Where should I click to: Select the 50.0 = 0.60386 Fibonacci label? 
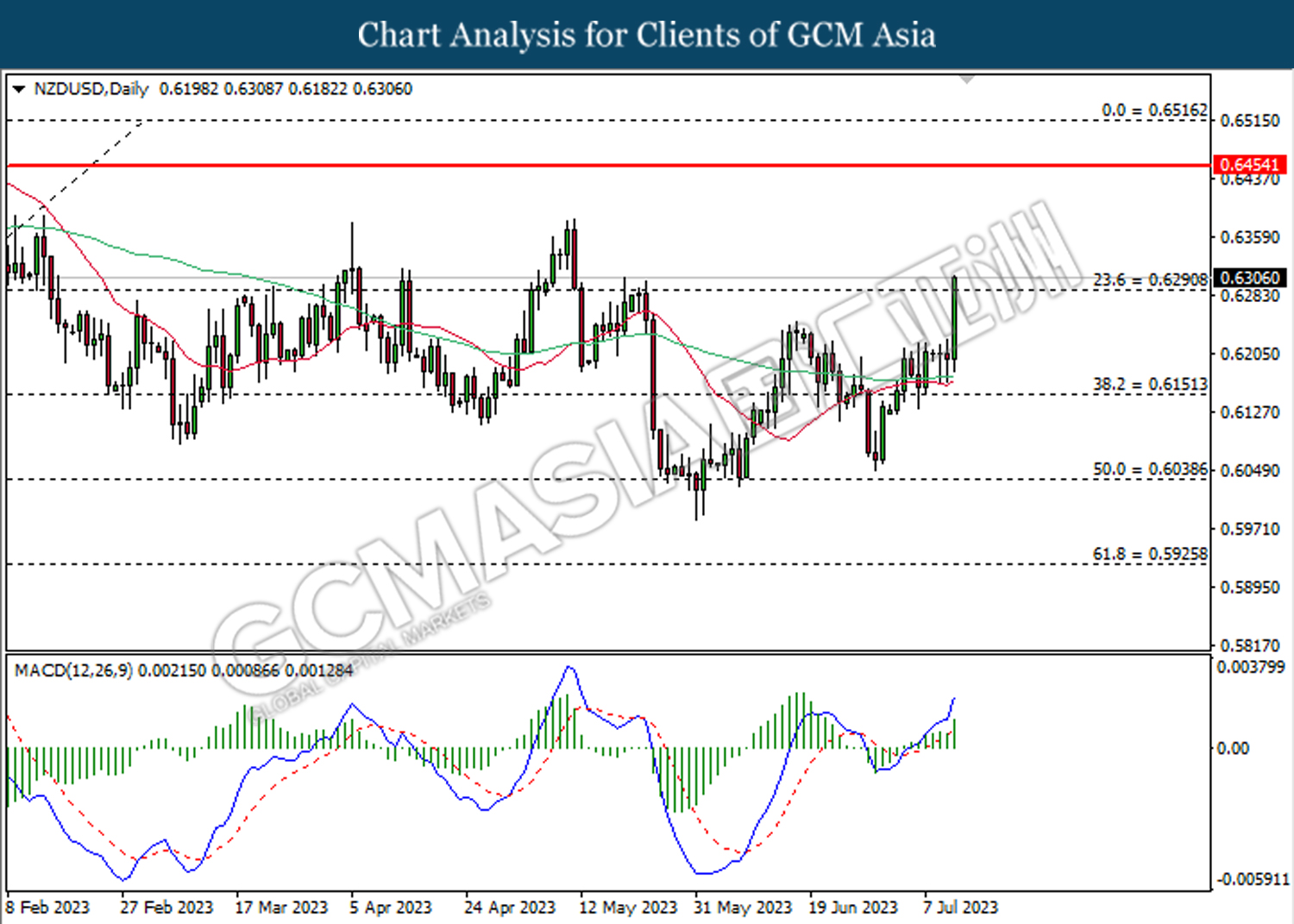(x=1150, y=469)
